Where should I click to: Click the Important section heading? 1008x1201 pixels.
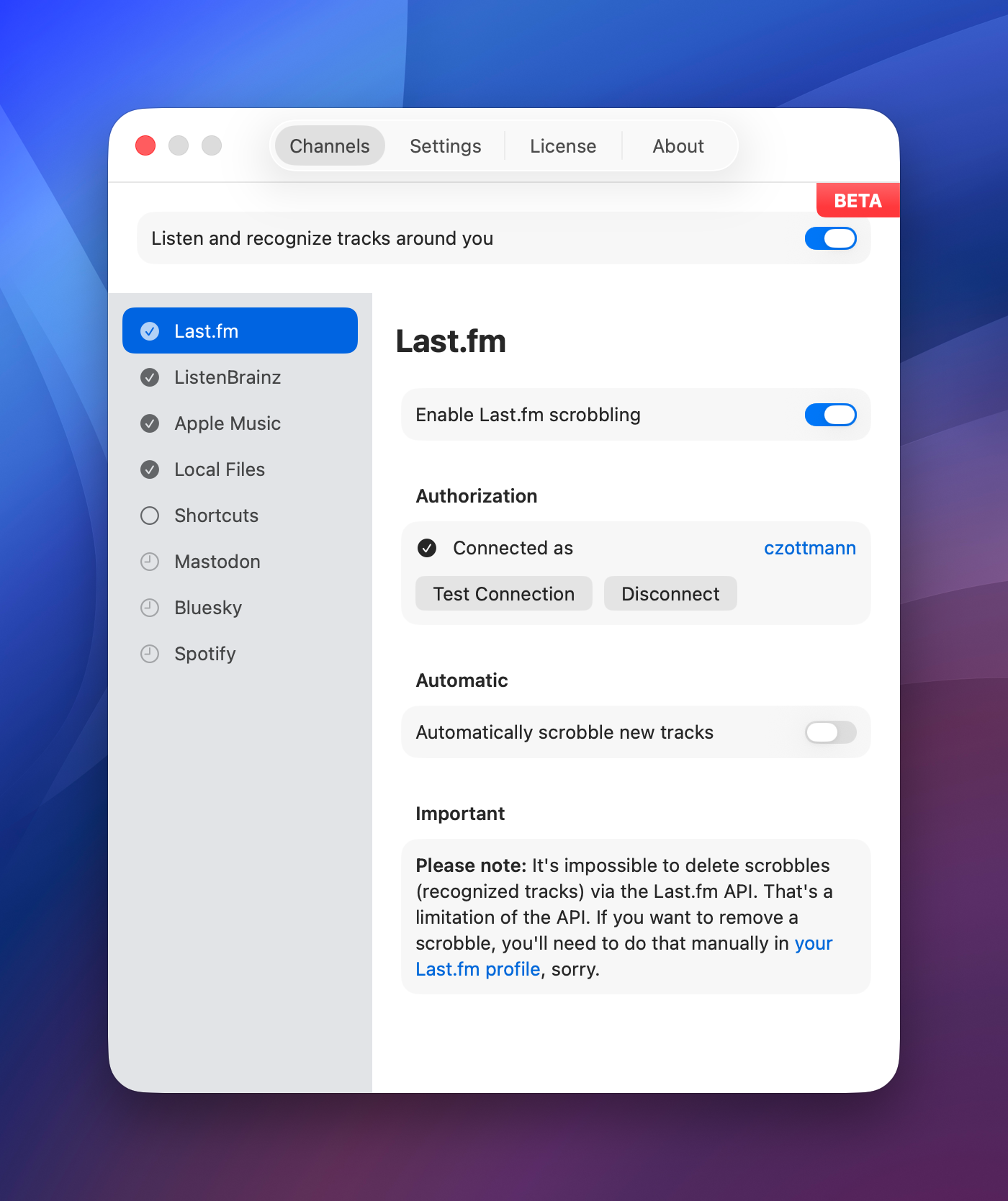pos(460,814)
